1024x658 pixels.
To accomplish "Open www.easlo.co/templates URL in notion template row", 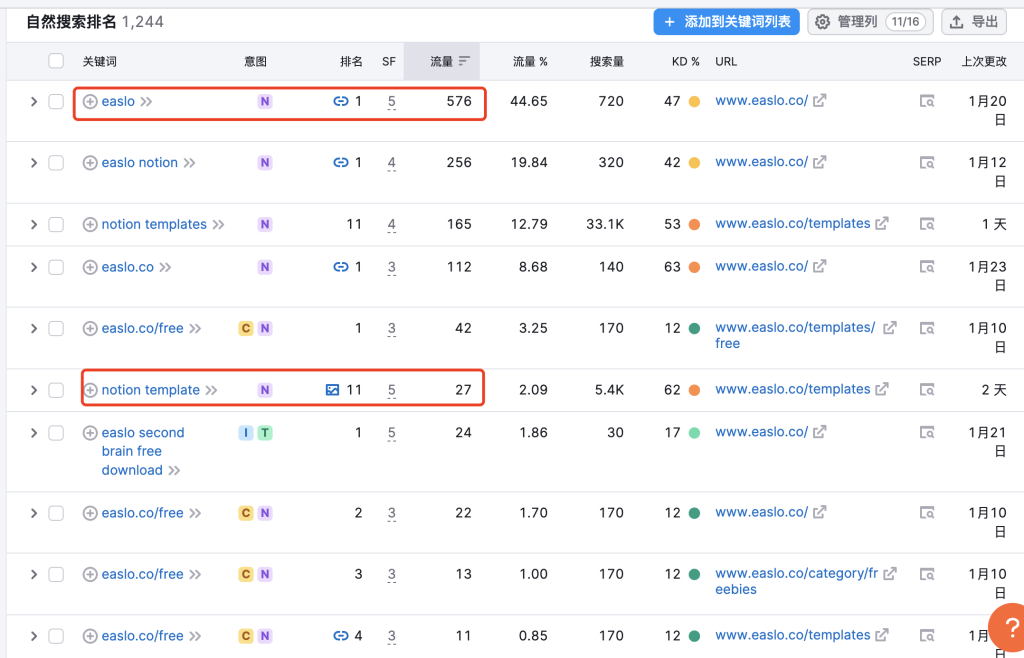I will coord(793,389).
